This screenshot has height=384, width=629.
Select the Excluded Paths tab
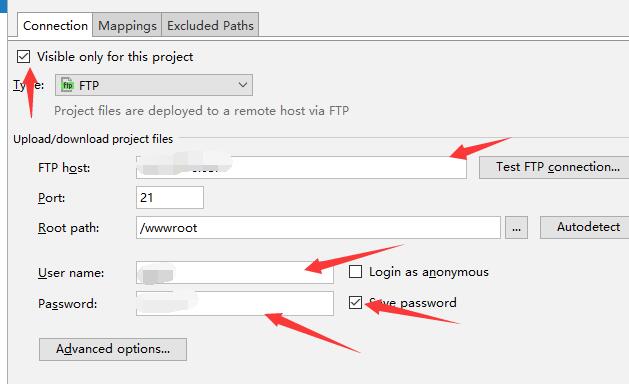210,25
